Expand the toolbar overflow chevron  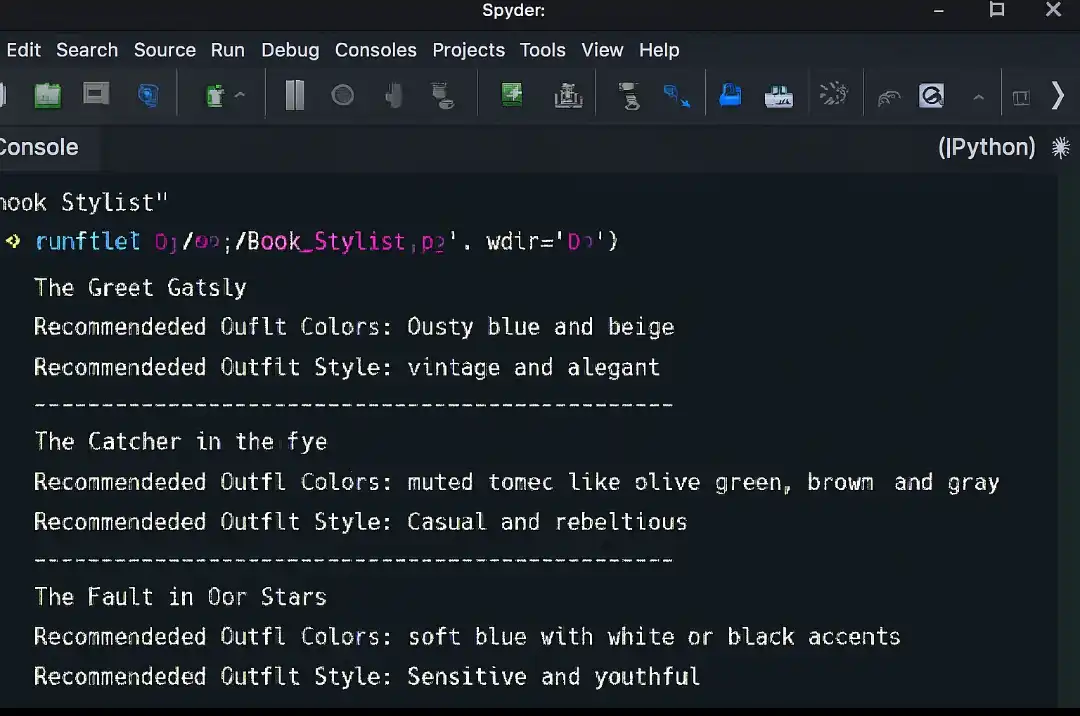click(1058, 96)
